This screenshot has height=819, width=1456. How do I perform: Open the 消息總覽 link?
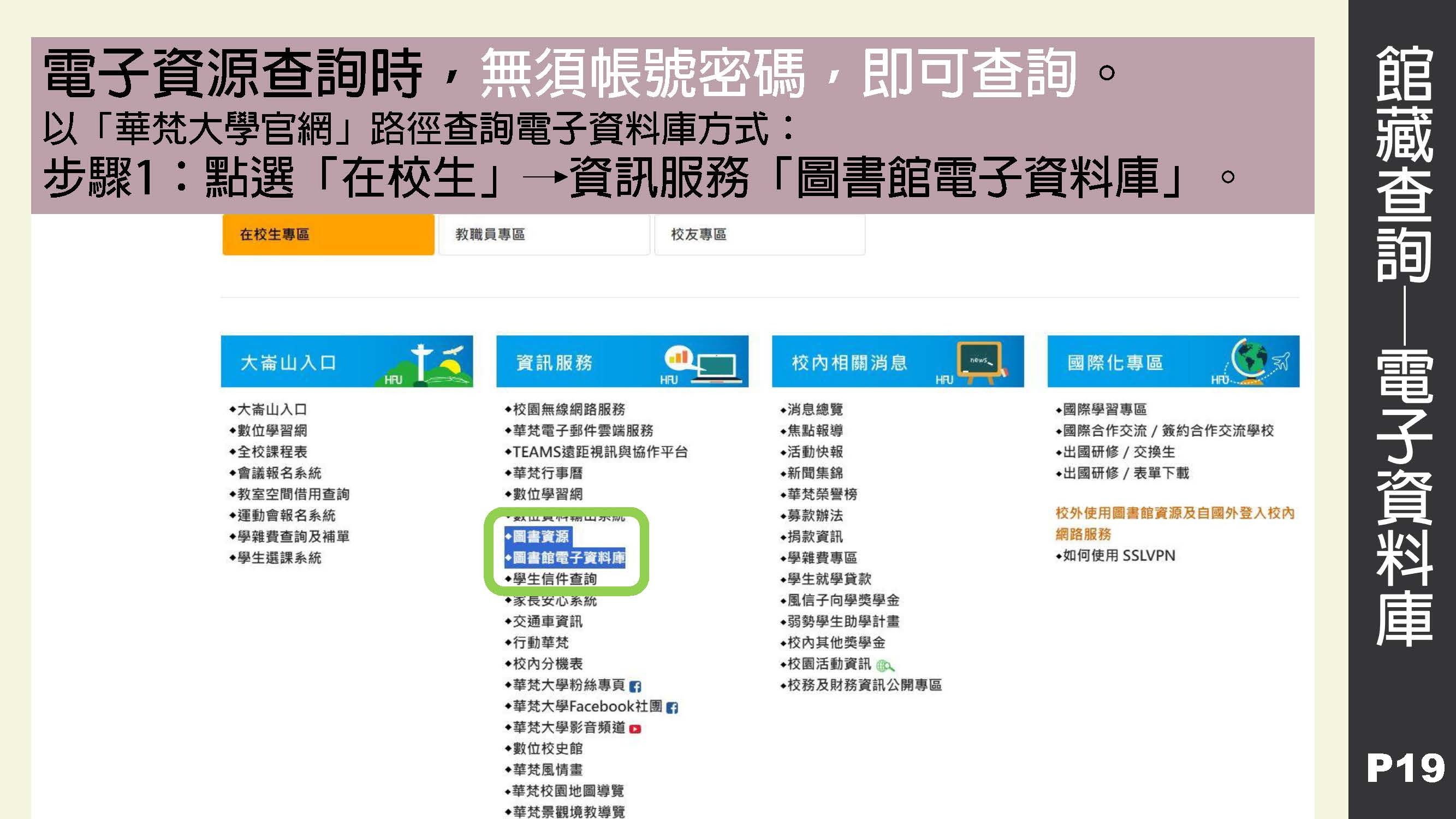click(x=815, y=409)
